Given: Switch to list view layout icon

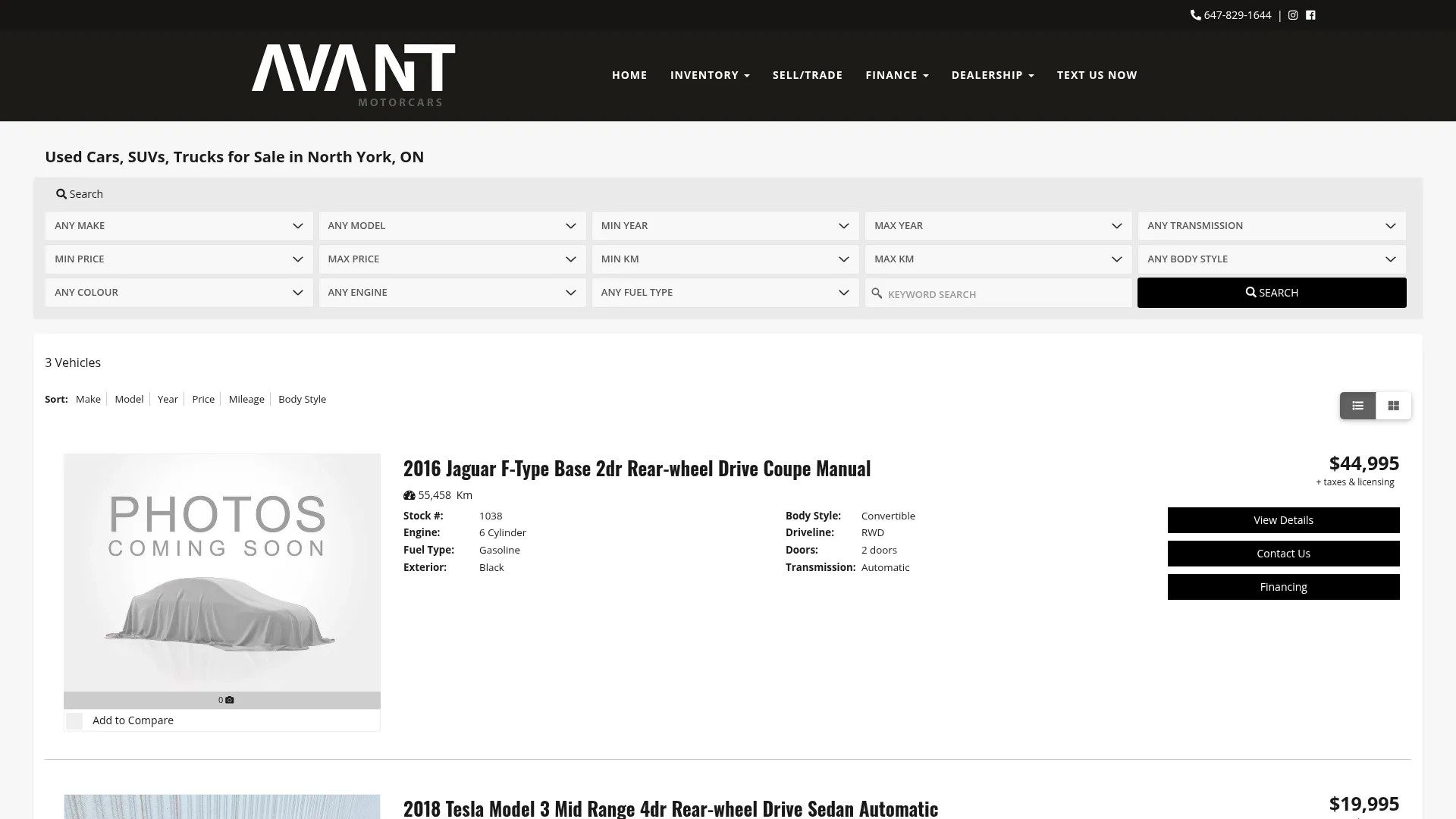Looking at the screenshot, I should click(x=1357, y=406).
